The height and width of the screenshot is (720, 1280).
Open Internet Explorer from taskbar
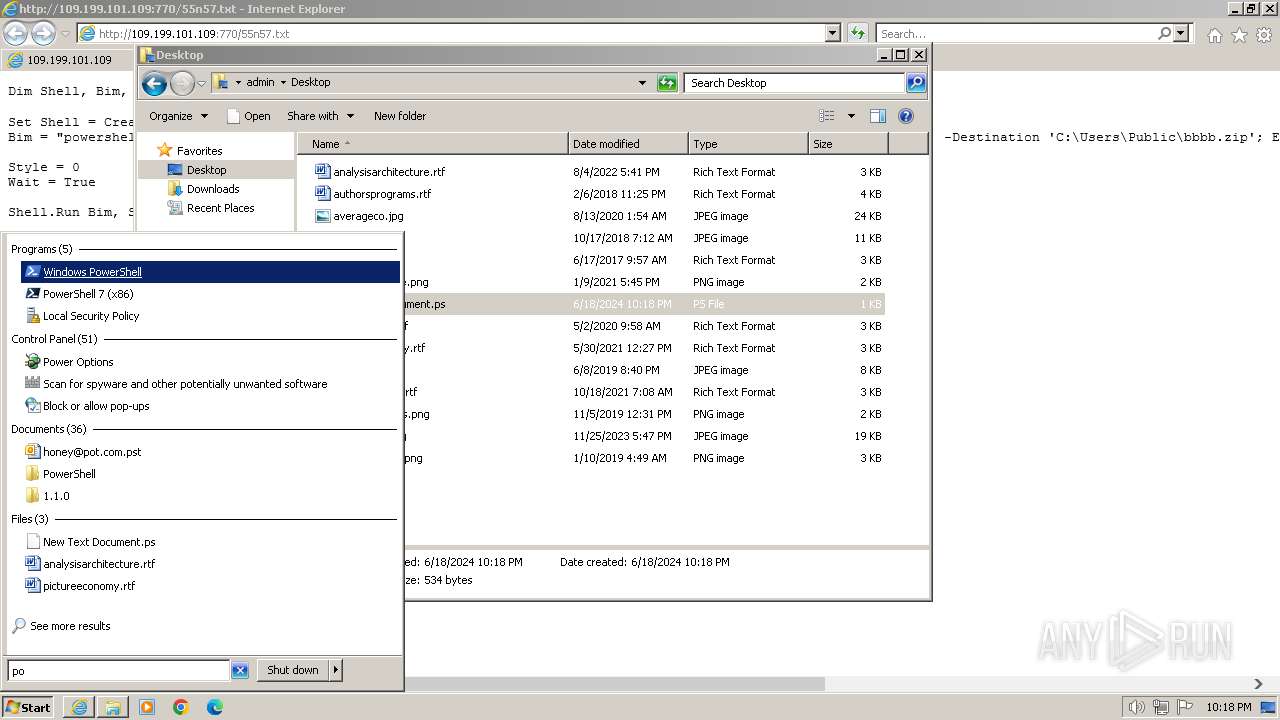[x=79, y=707]
